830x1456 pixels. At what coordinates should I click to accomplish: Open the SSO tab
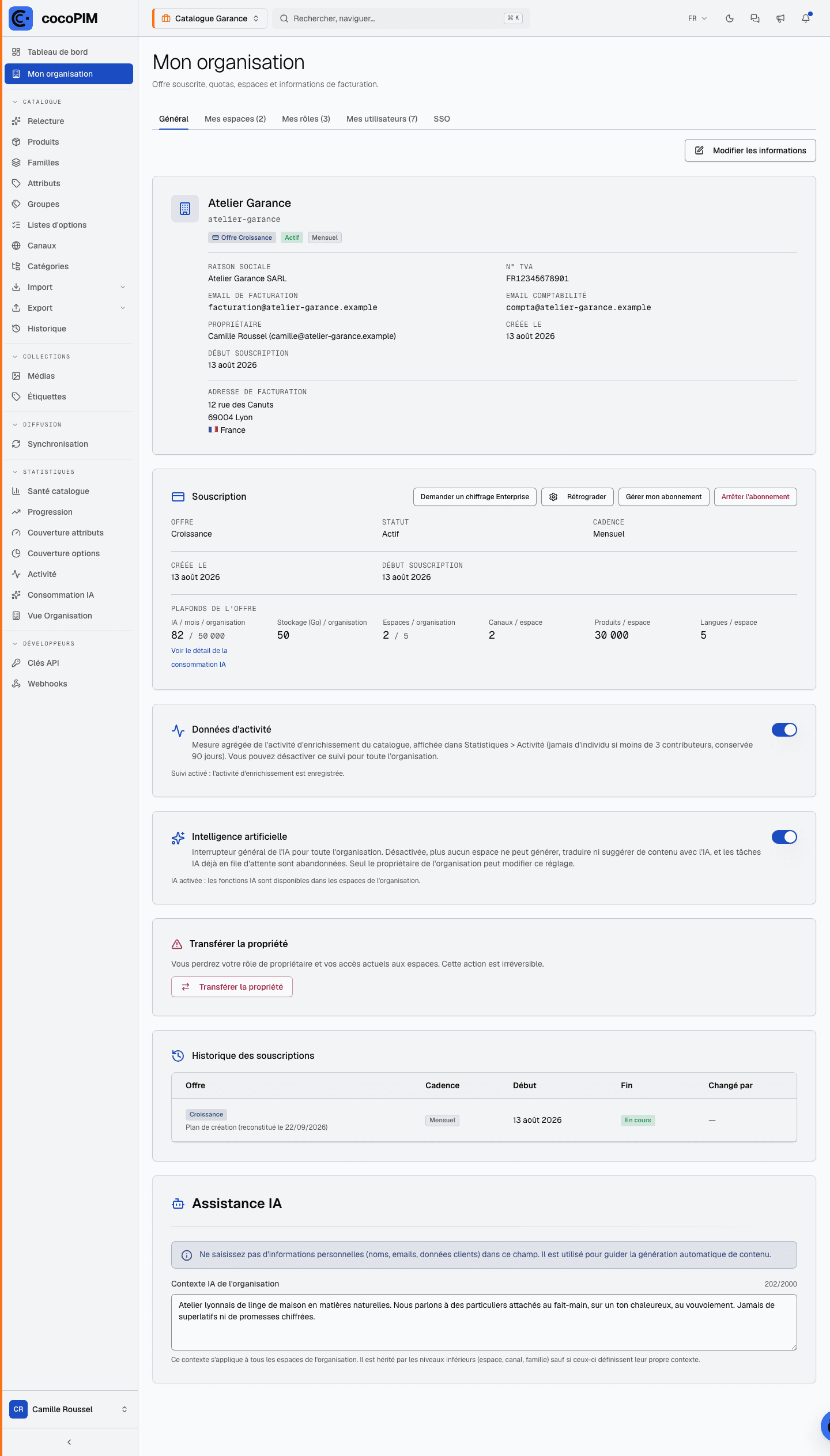click(x=442, y=119)
